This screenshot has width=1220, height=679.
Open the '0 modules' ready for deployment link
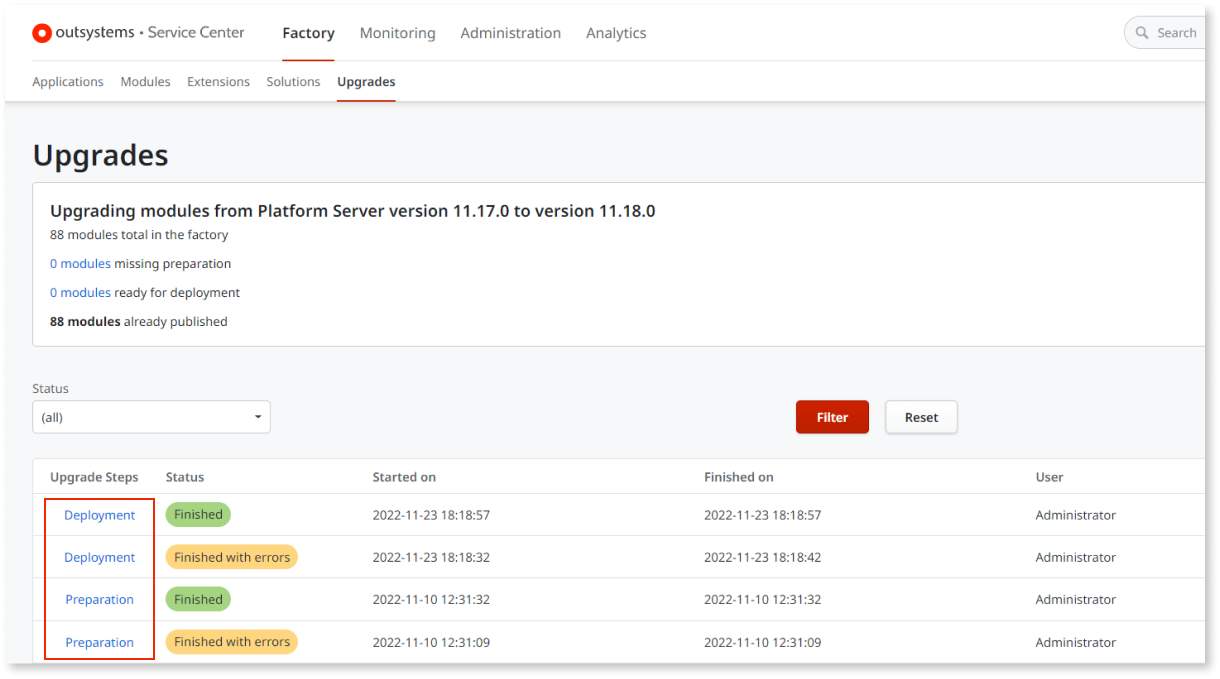point(80,292)
